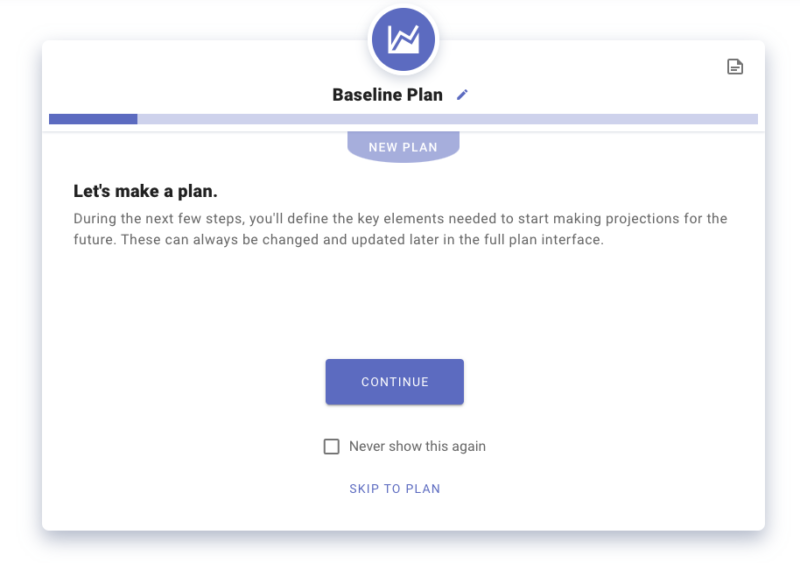This screenshot has height=563, width=800.
Task: Select the circular chart badge above title
Action: tap(403, 40)
